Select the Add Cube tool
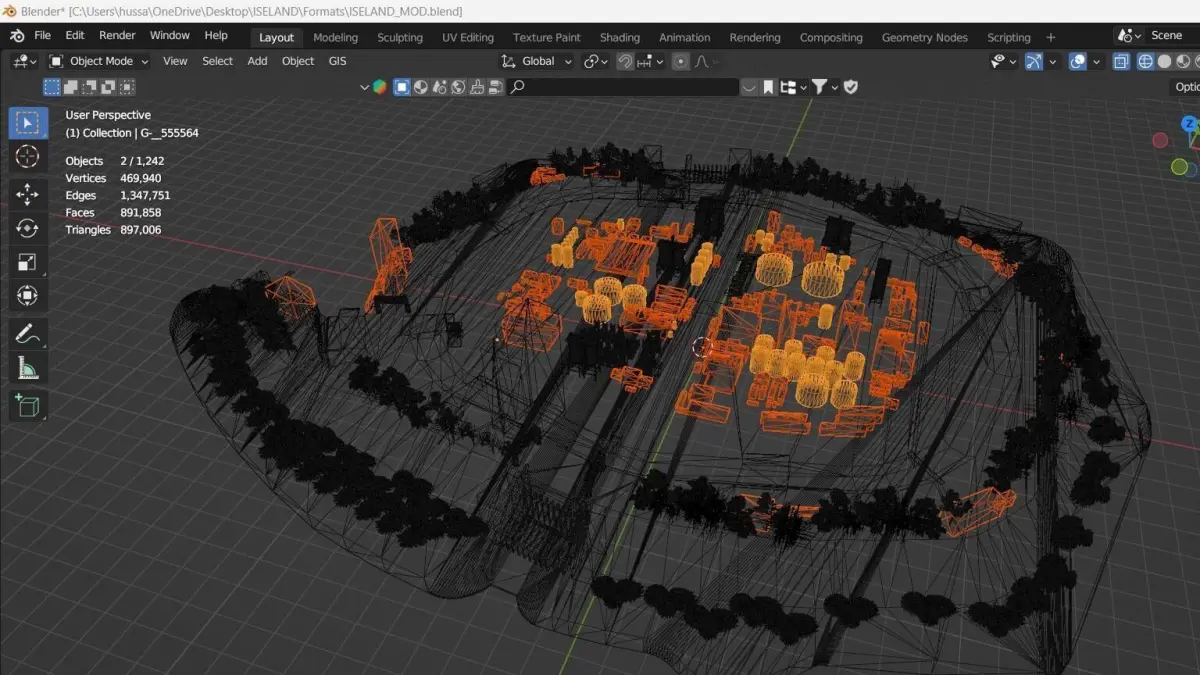The width and height of the screenshot is (1200, 675). point(27,405)
